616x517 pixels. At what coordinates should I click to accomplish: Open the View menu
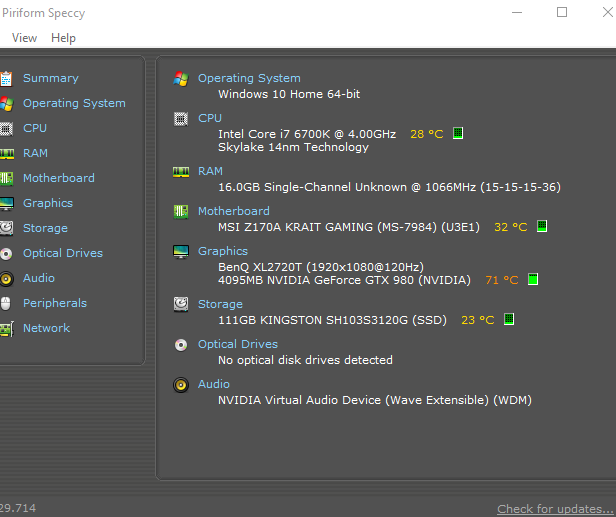[x=24, y=38]
